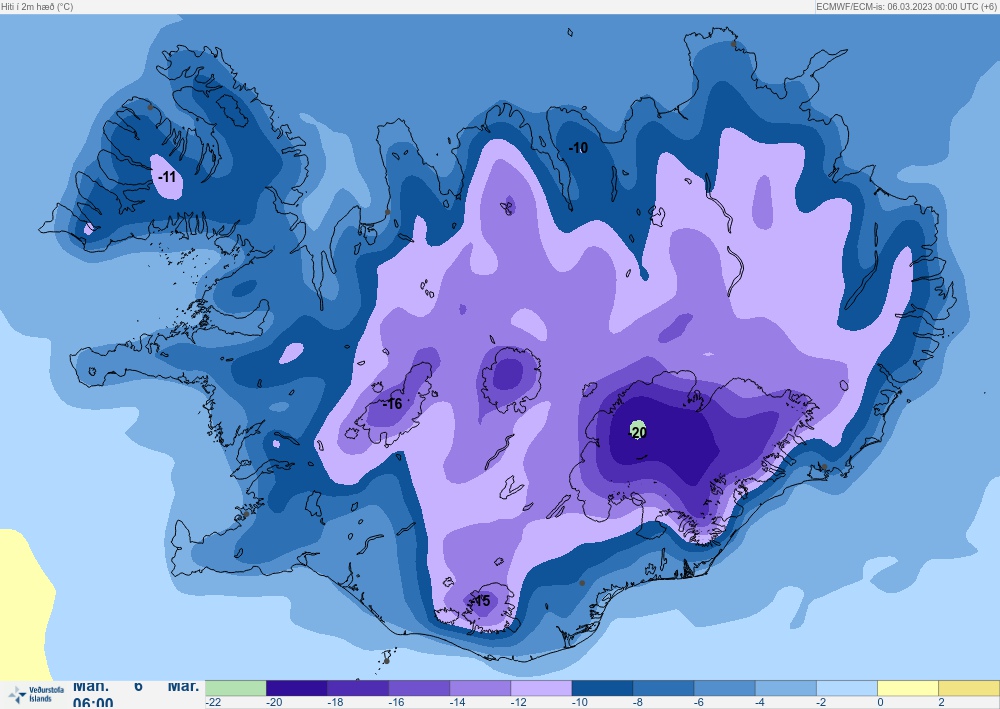Click the legend scale value 0
1000x709 pixels.
(880, 703)
